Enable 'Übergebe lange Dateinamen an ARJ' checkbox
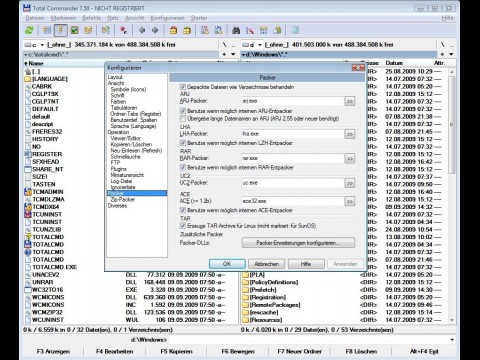The height and width of the screenshot is (360, 480). coord(183,118)
